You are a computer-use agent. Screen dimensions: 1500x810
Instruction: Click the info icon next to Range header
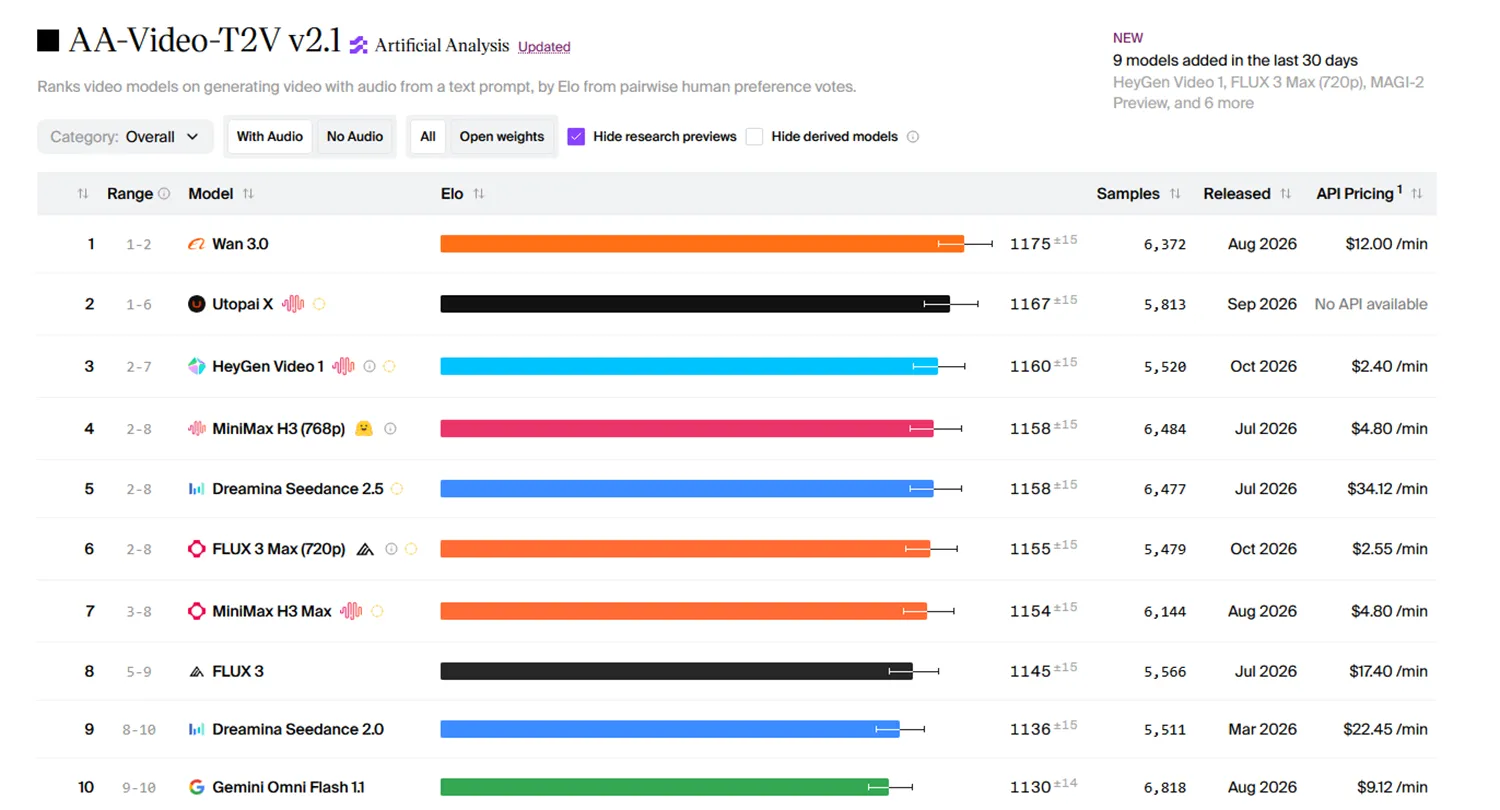click(x=164, y=194)
